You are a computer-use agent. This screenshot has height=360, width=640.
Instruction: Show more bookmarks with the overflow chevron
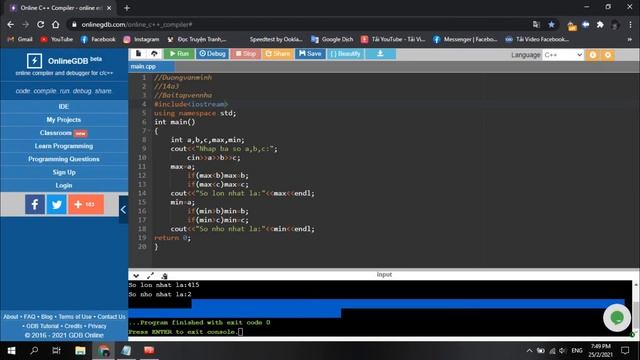[x=629, y=40]
